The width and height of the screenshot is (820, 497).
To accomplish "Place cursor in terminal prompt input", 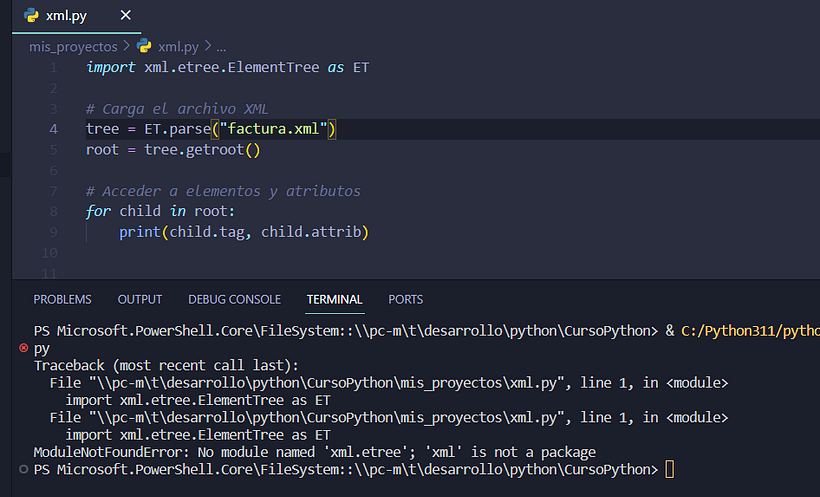I will (x=670, y=469).
